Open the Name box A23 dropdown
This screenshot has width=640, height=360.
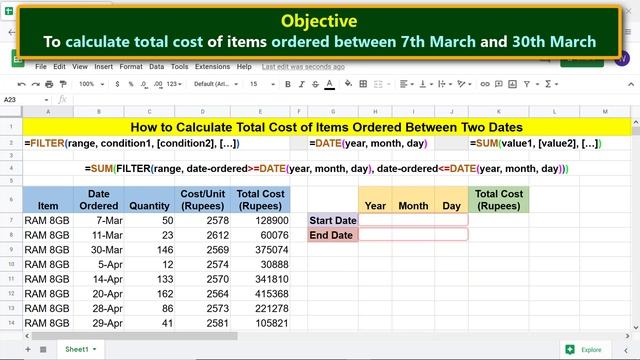(46, 100)
